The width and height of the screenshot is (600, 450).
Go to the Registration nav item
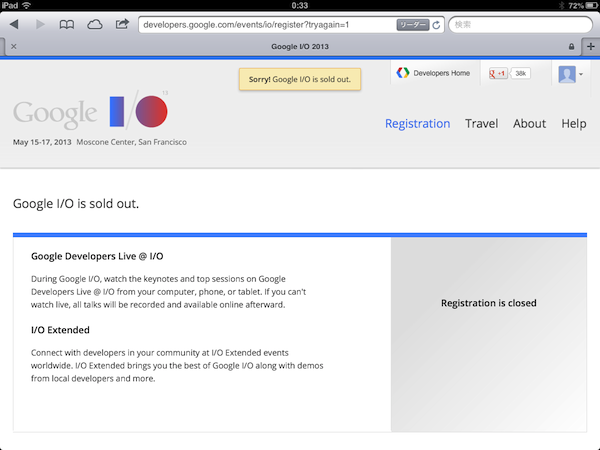(417, 124)
